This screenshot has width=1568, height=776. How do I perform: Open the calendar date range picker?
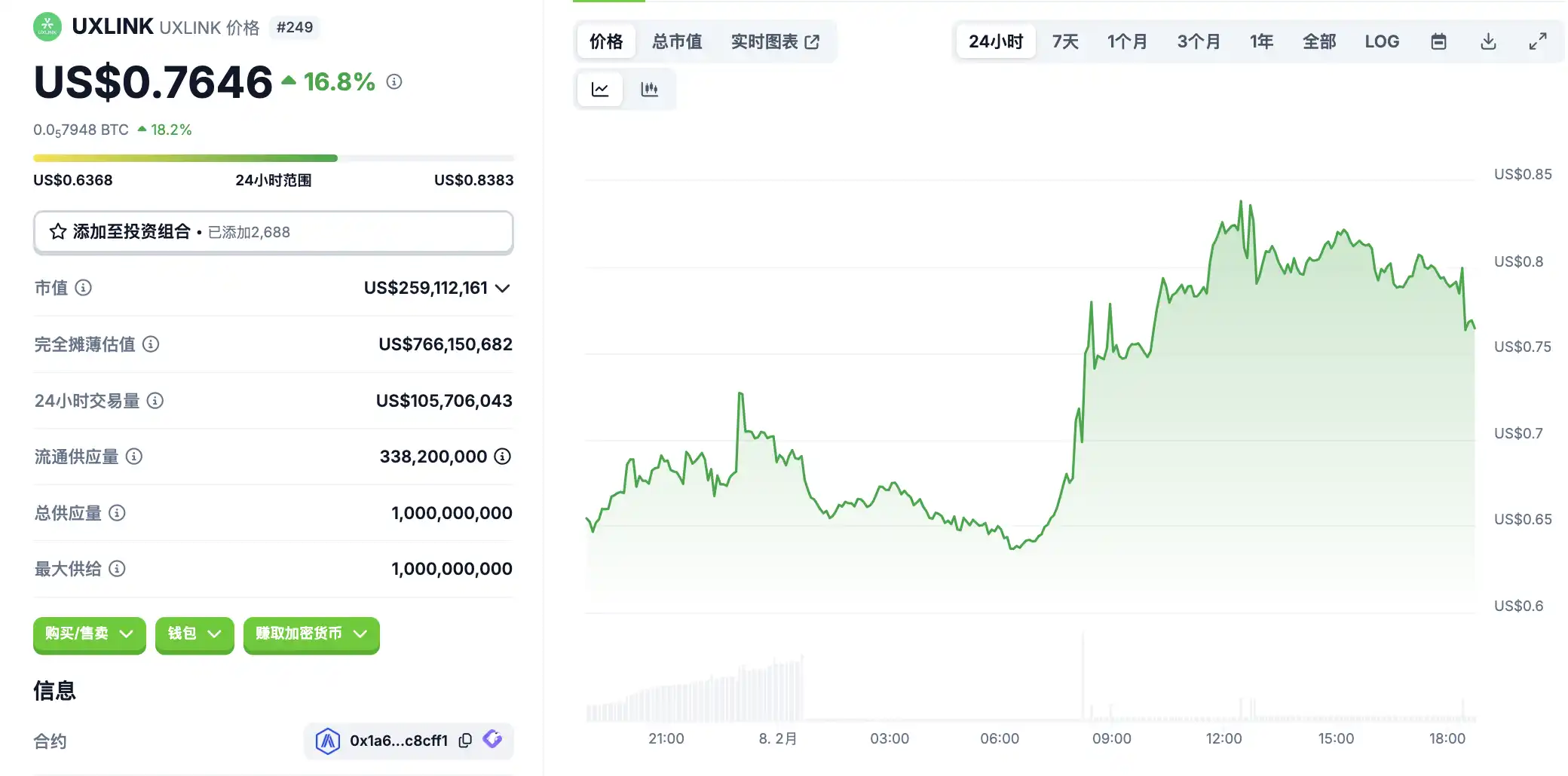(1438, 41)
